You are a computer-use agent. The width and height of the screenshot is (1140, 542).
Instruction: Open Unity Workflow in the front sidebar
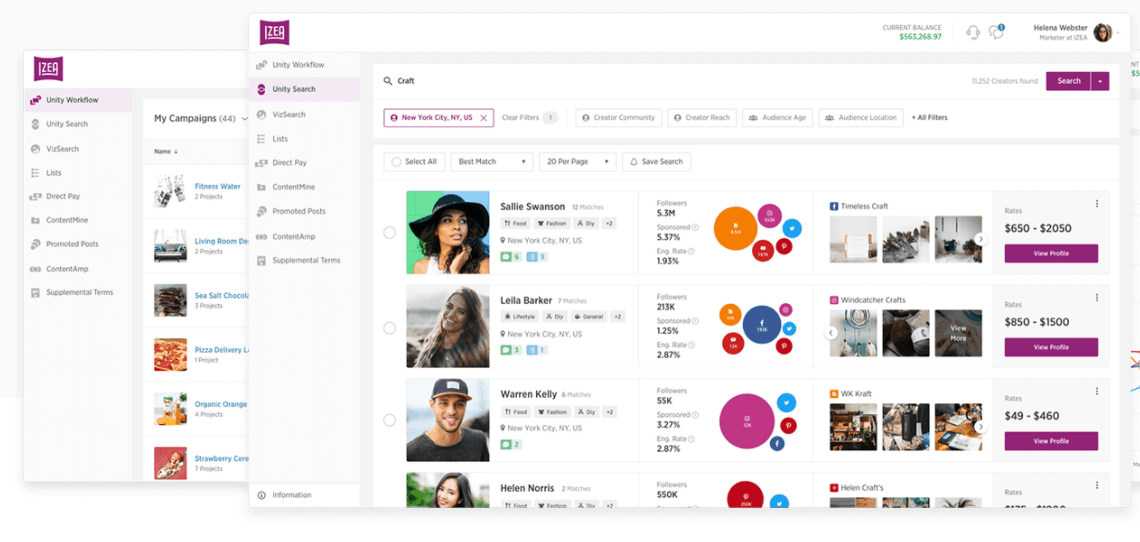pyautogui.click(x=305, y=65)
